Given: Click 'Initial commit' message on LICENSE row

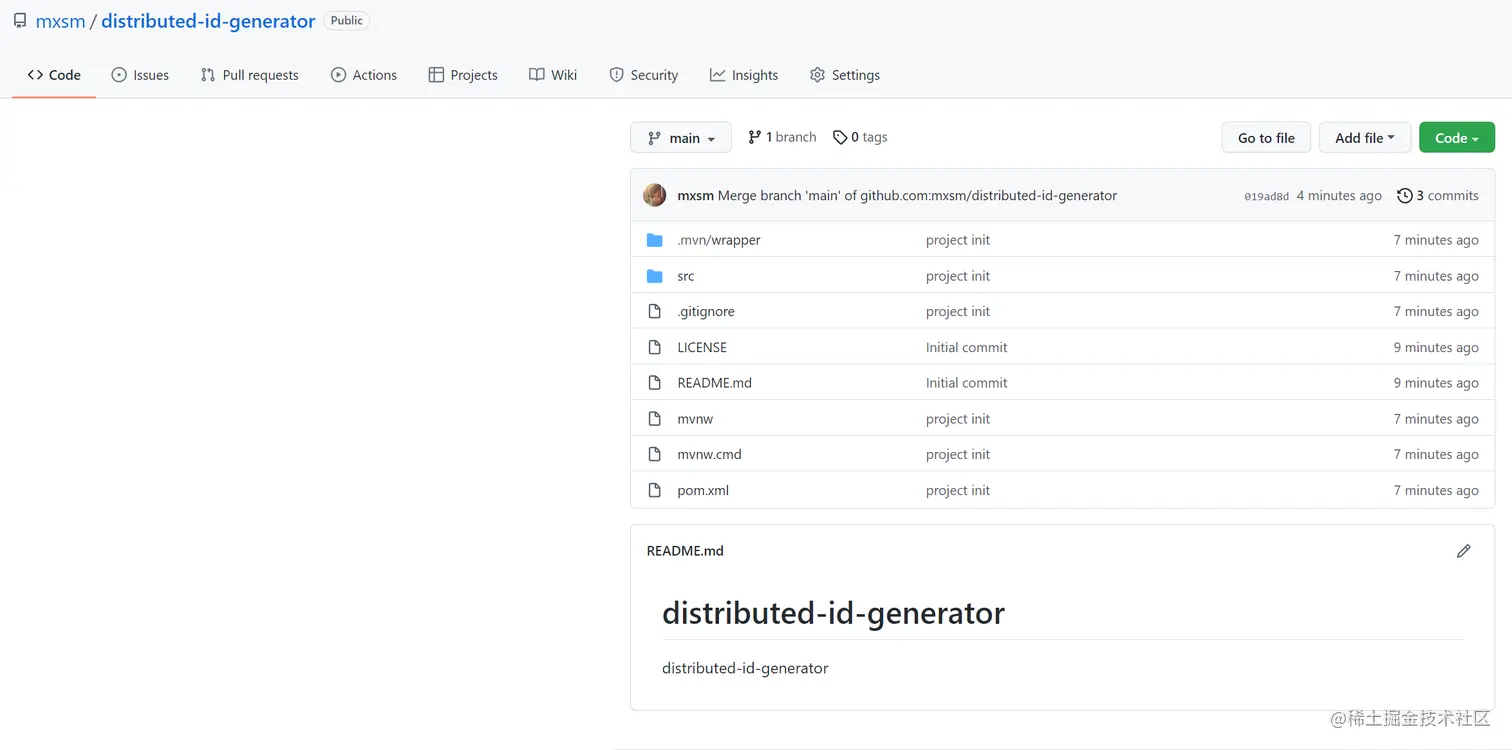Looking at the screenshot, I should [966, 347].
